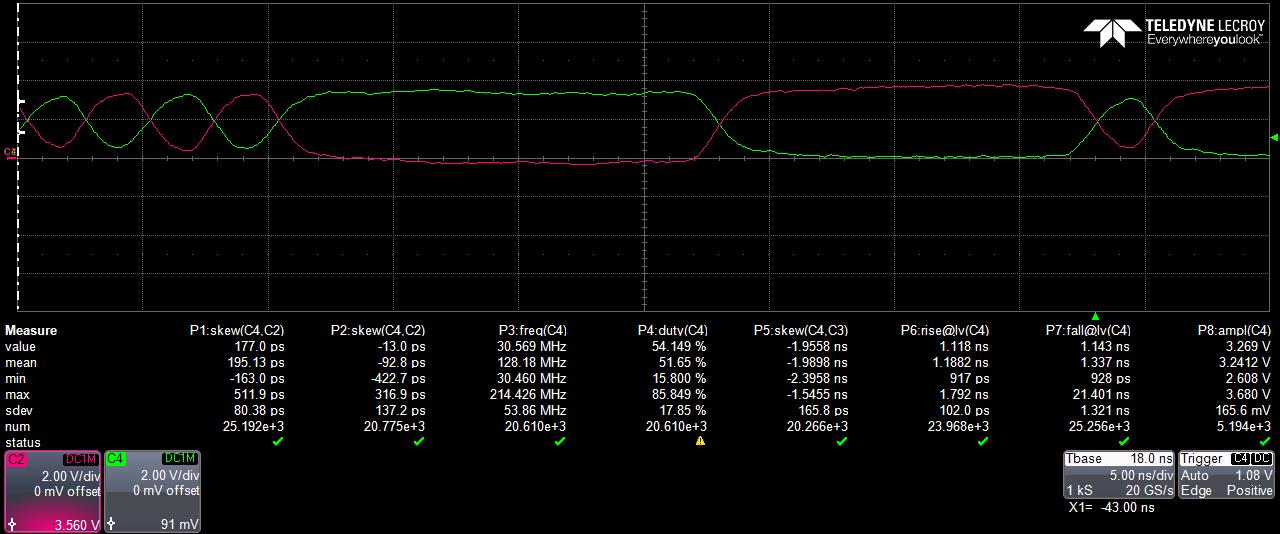Click the Measure table title
This screenshot has height=534, width=1280.
[31, 331]
